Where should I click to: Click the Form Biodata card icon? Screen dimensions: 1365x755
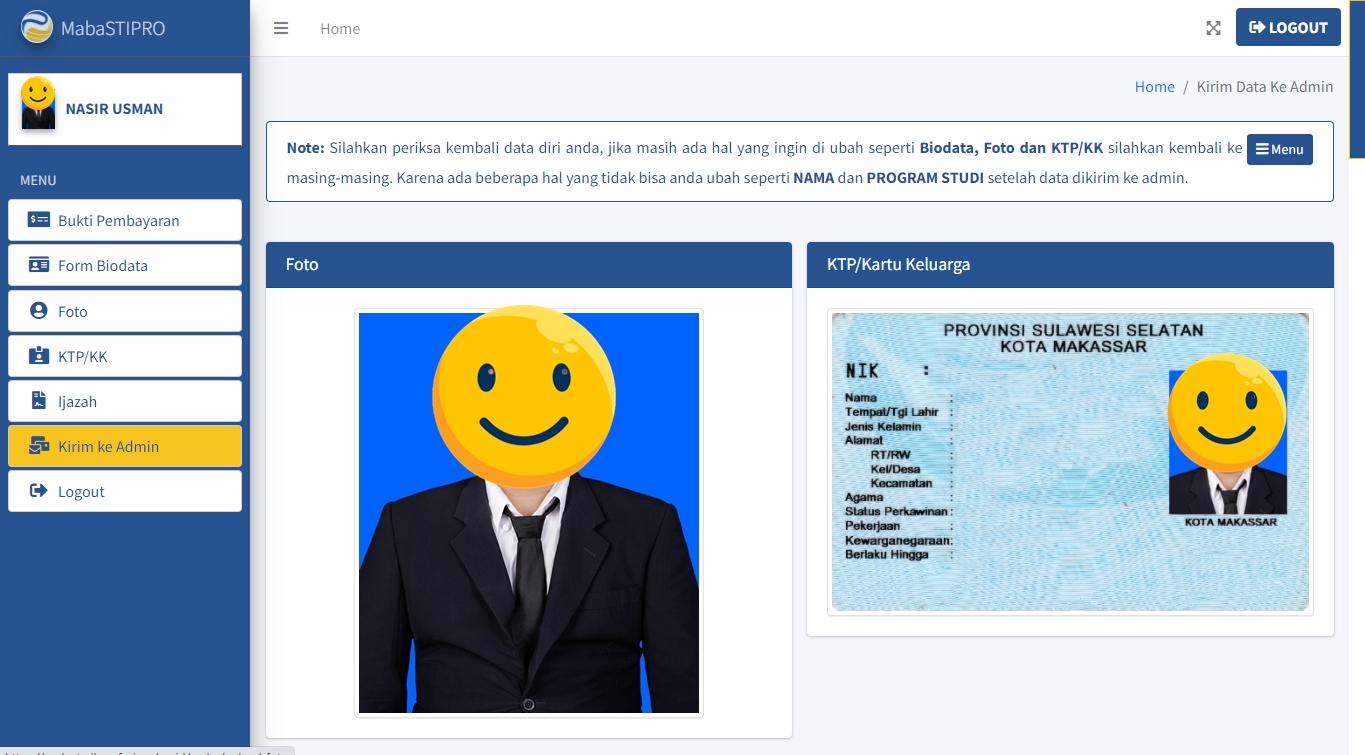coord(39,265)
